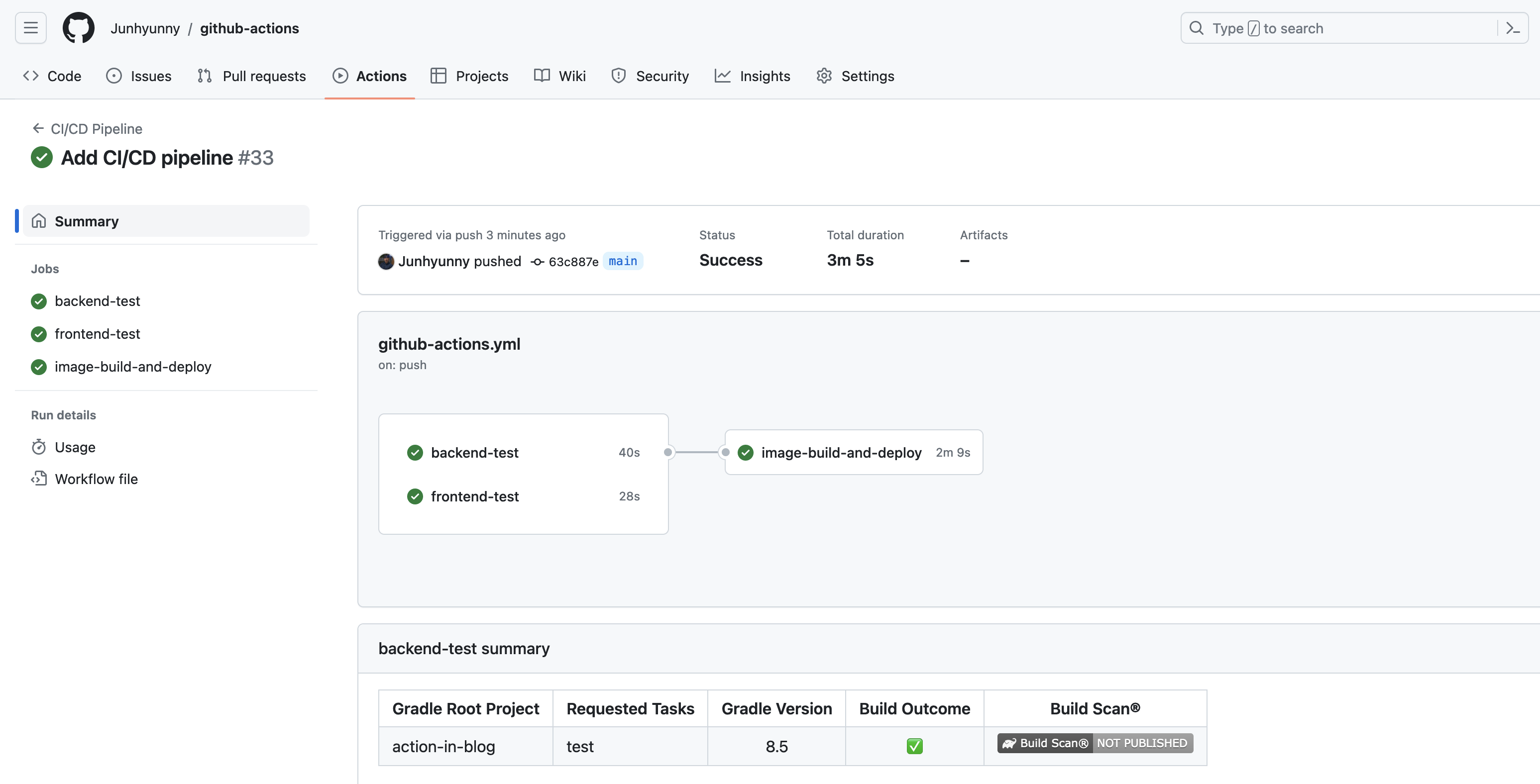Open image-build-and-deploy node in workflow graph
The height and width of the screenshot is (784, 1540).
[x=841, y=453]
